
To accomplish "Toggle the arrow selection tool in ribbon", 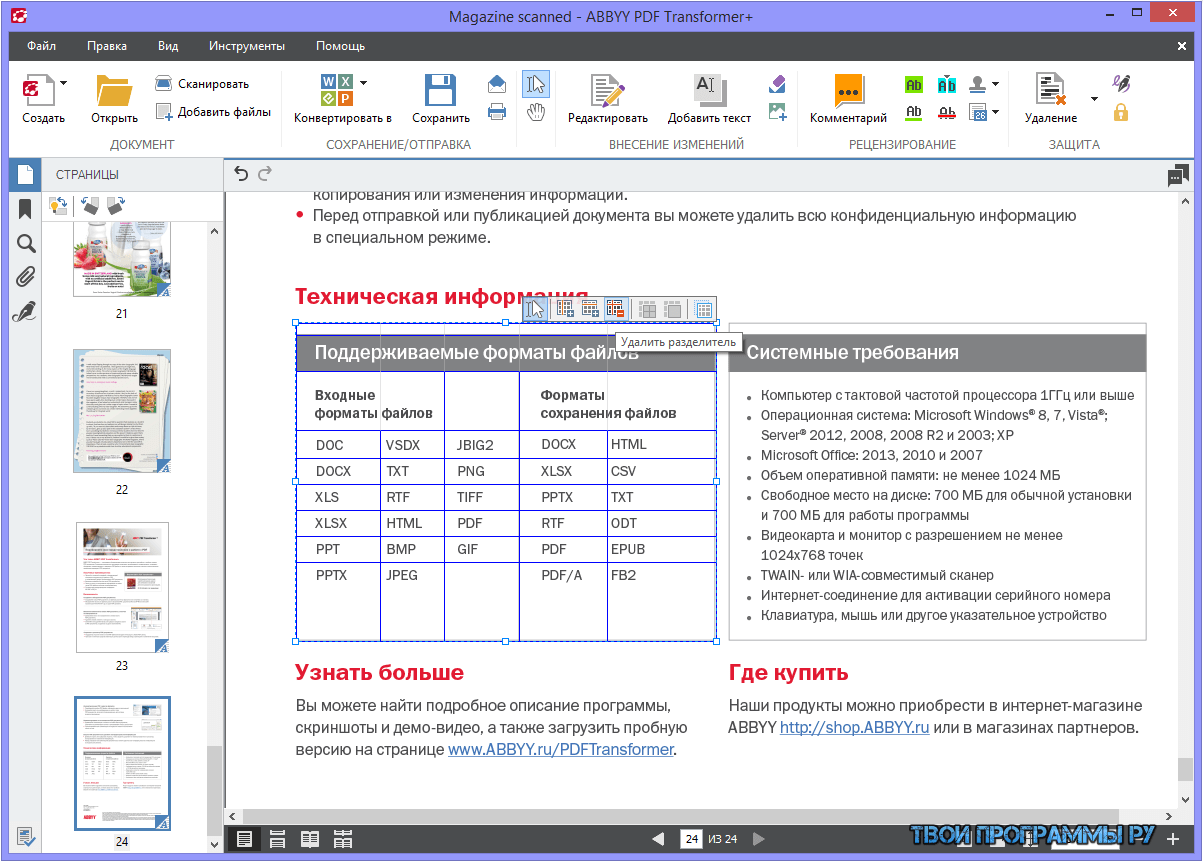I will (x=536, y=84).
